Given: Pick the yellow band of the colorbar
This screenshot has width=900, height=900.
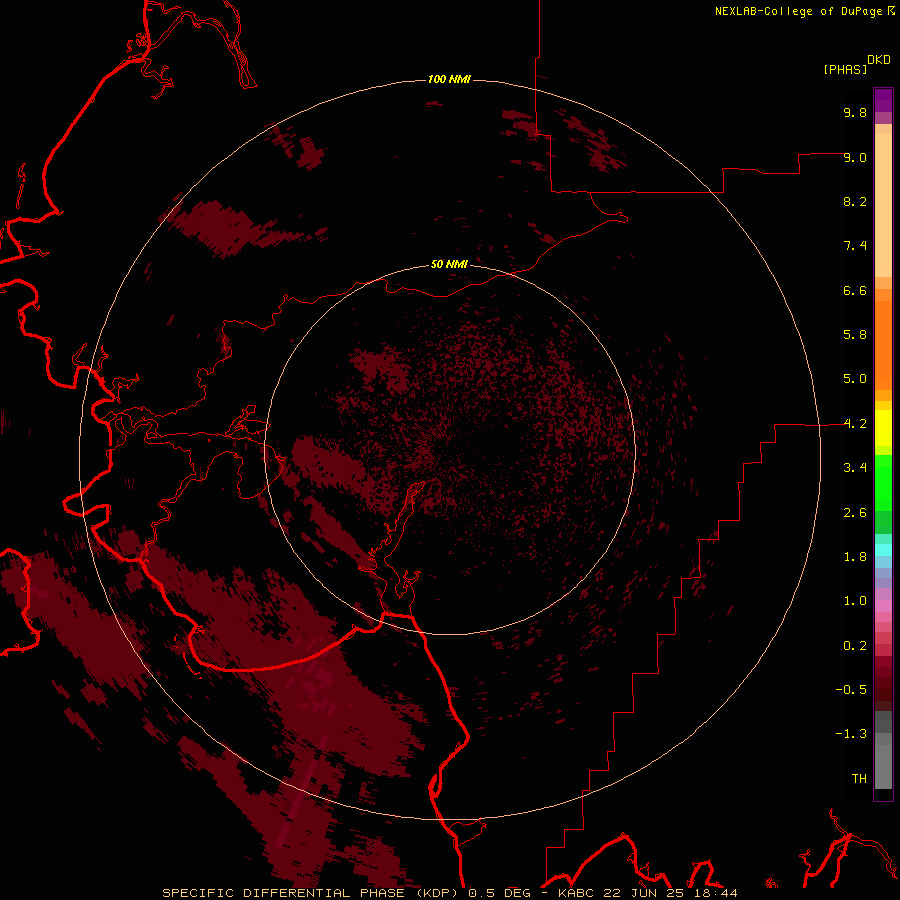Looking at the screenshot, I should (883, 428).
